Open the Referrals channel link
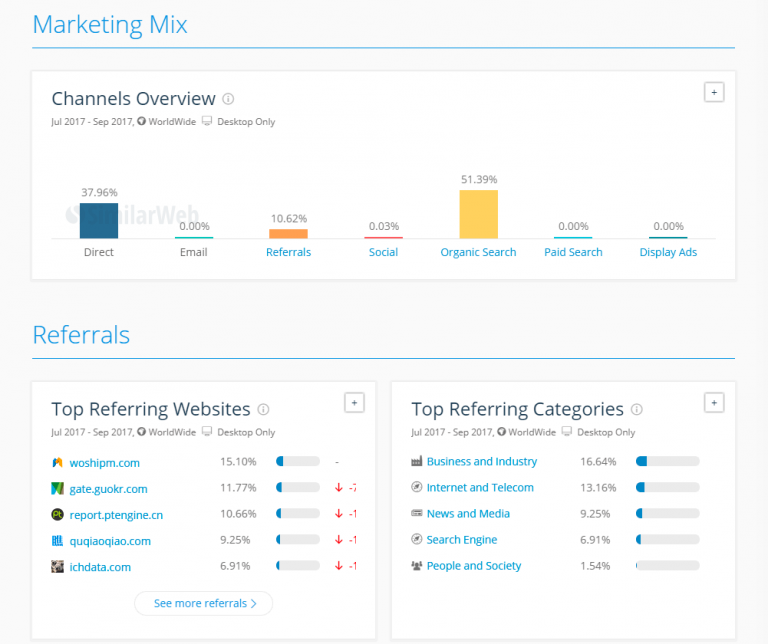The image size is (768, 644). point(288,253)
